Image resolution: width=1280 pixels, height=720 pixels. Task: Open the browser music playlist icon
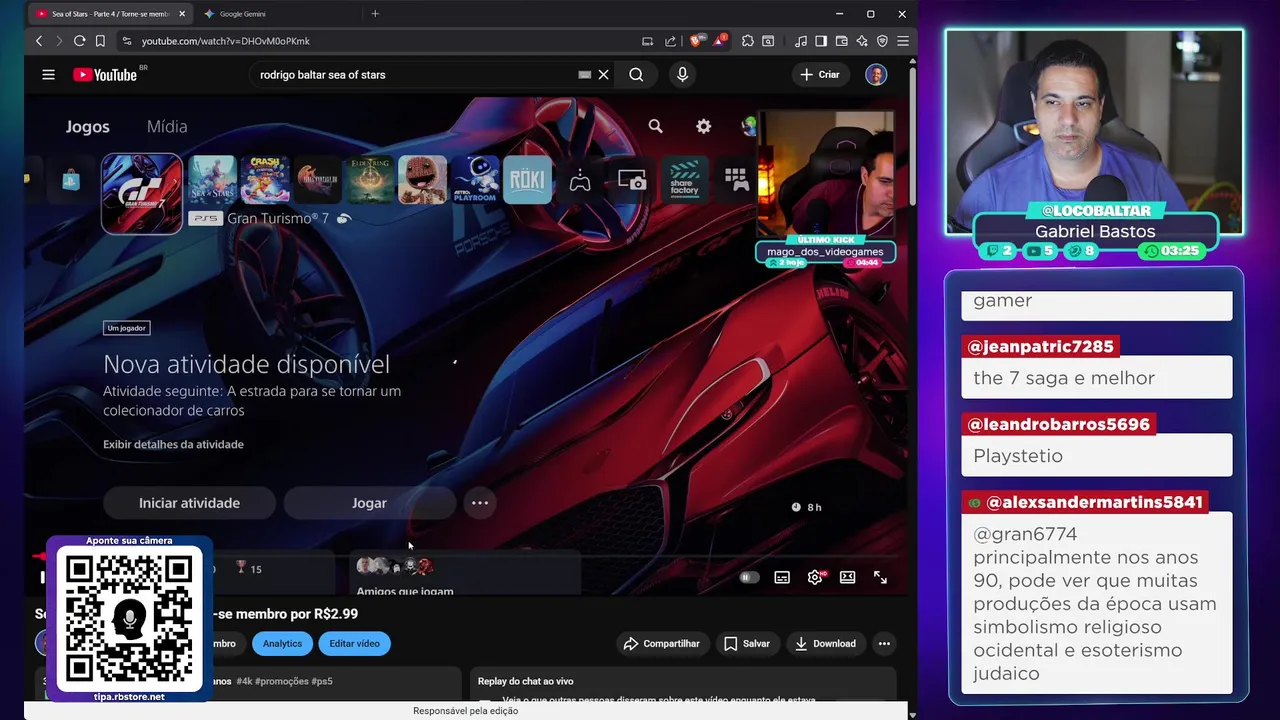pos(800,41)
